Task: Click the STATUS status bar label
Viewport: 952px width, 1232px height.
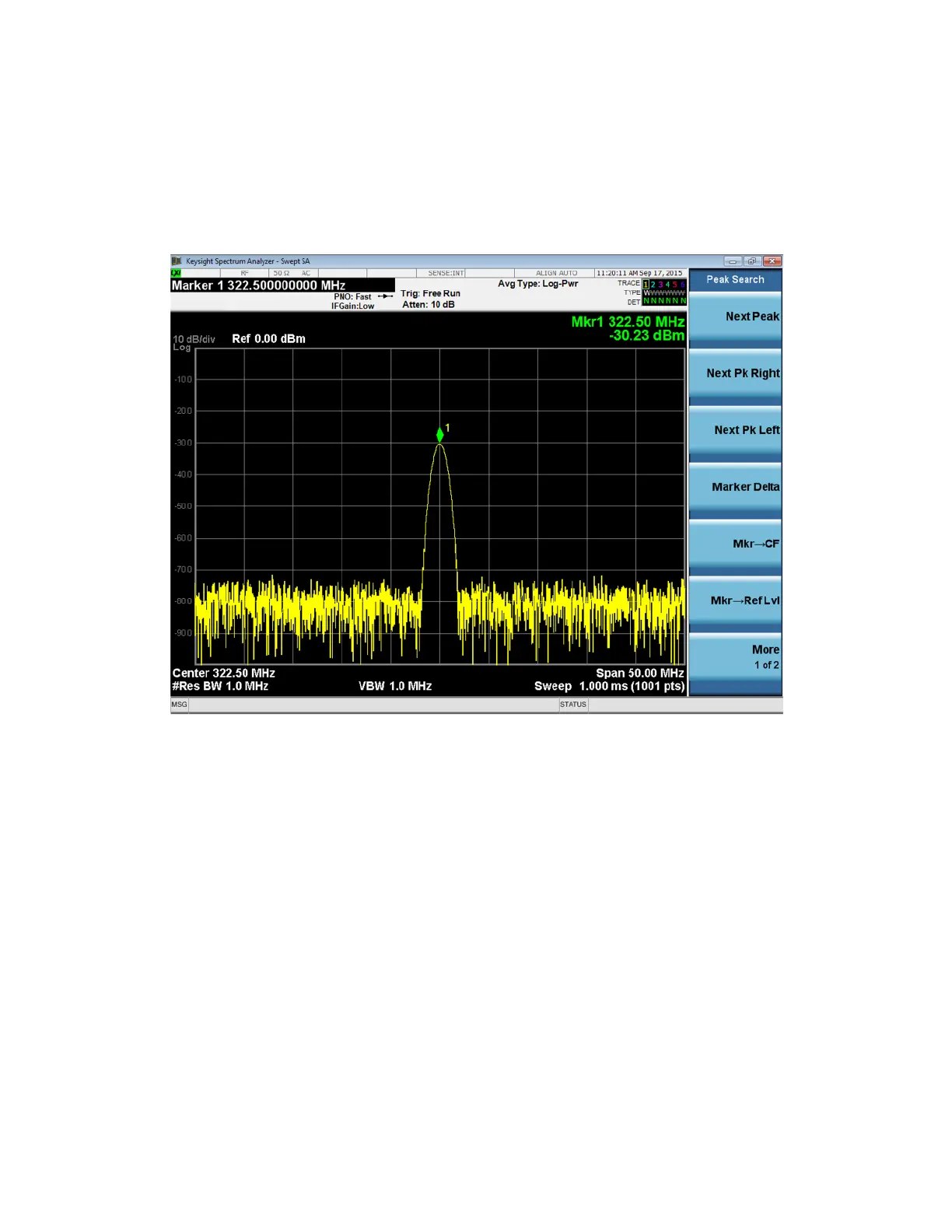Action: click(573, 705)
